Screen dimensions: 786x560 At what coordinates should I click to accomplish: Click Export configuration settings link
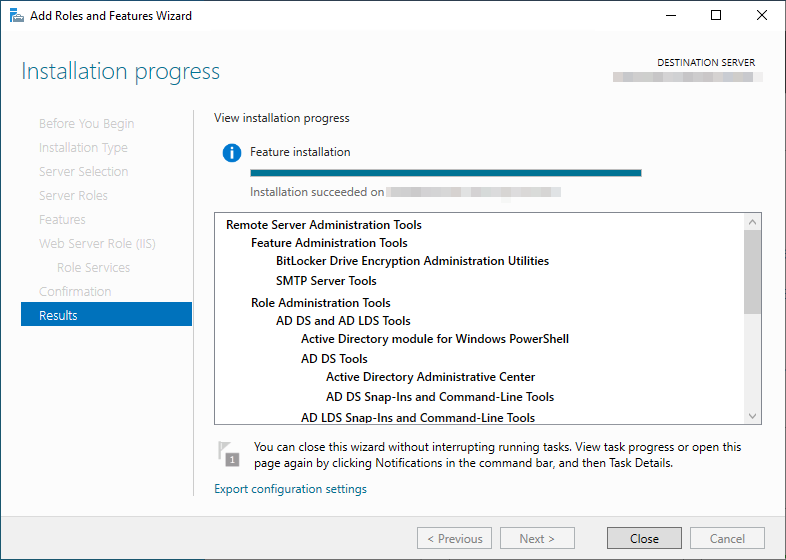tap(290, 489)
